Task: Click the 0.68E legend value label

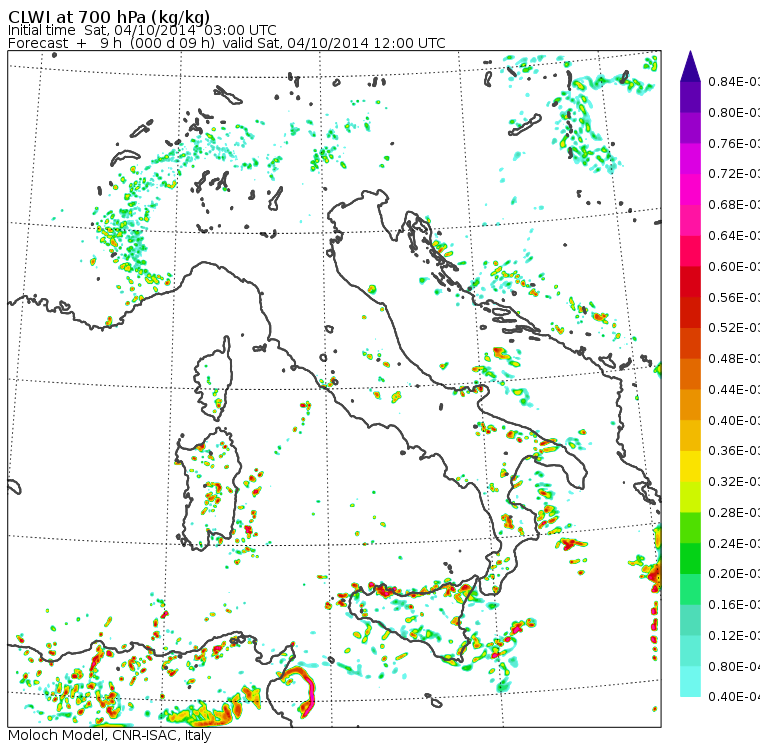Action: (734, 205)
